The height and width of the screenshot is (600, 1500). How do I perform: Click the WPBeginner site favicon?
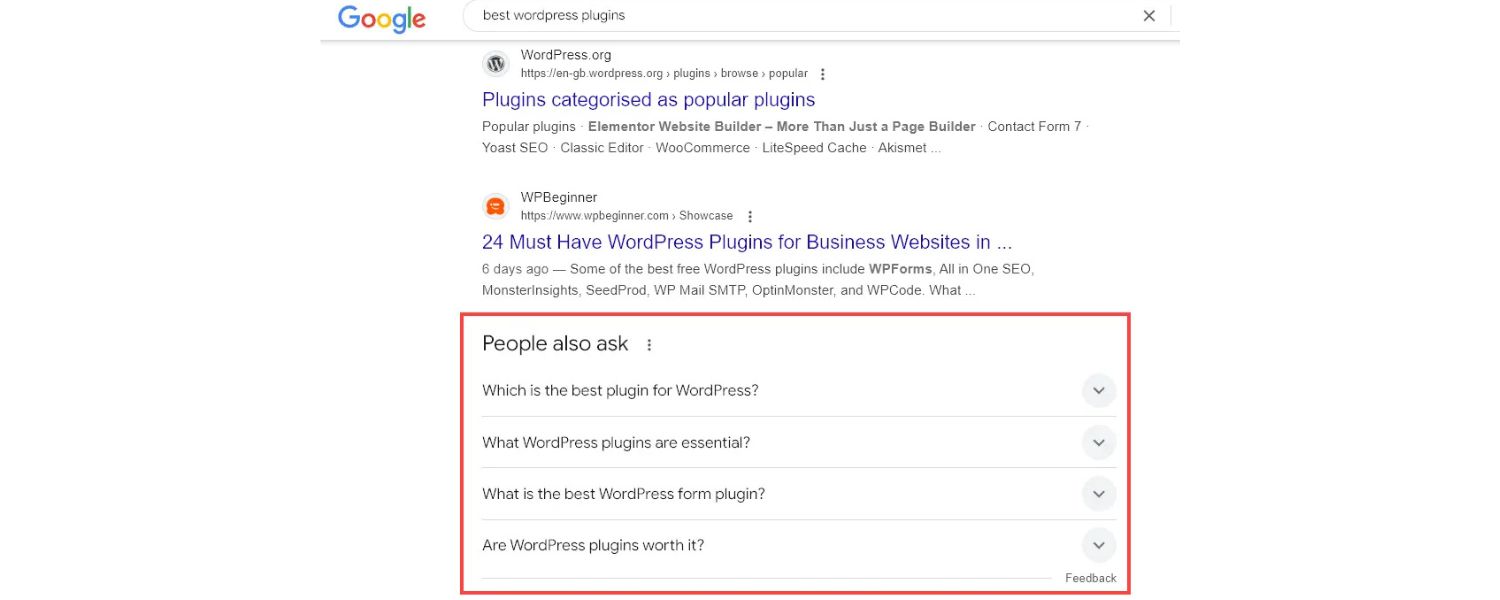click(x=495, y=206)
